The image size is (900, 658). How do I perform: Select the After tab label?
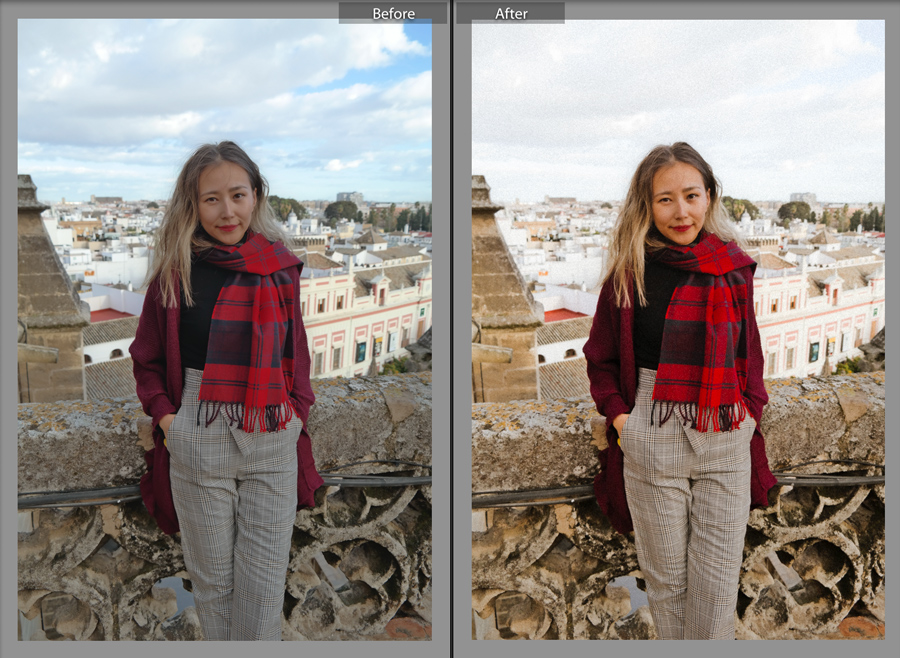513,13
